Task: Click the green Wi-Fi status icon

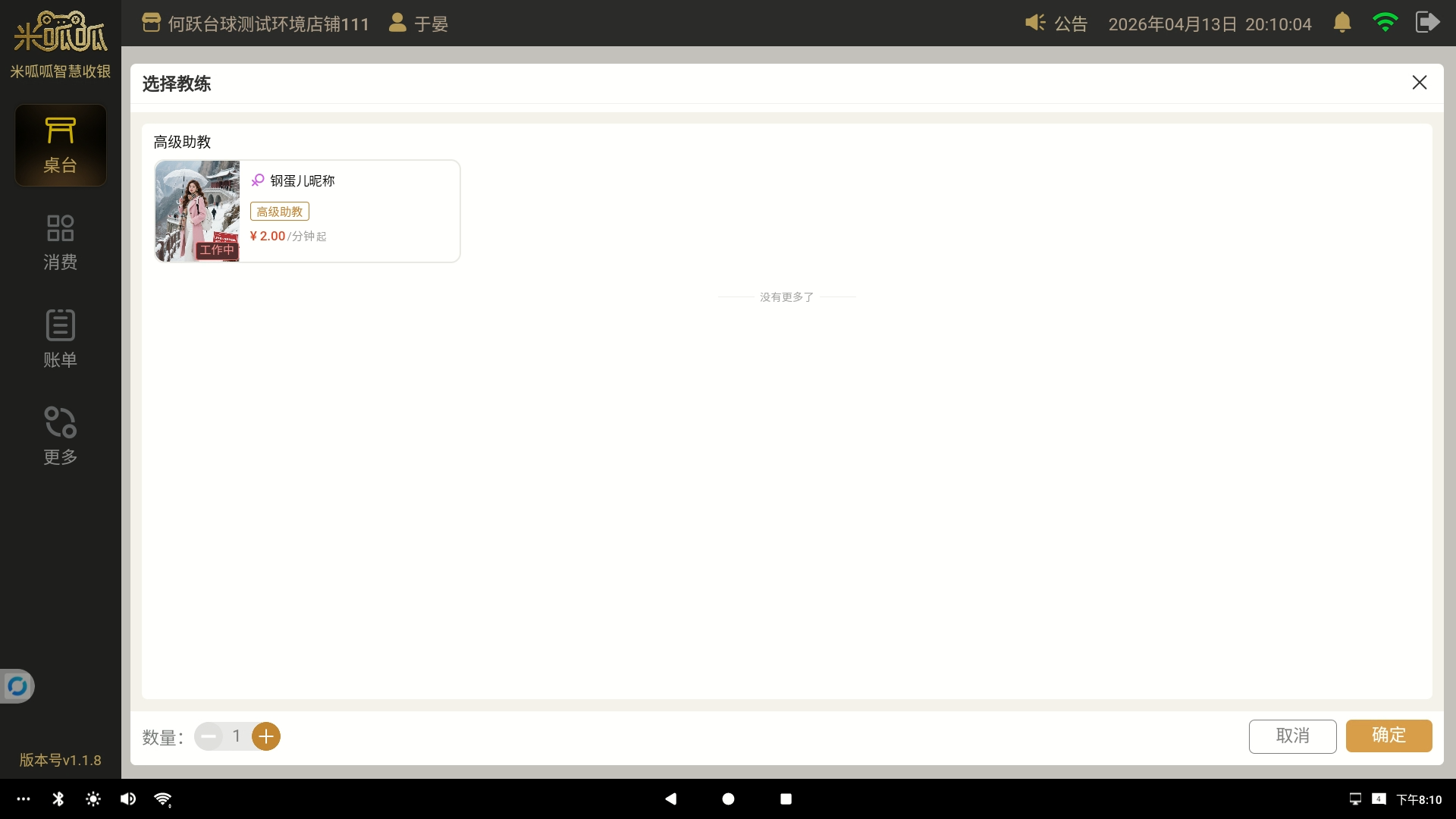Action: pos(1385,23)
